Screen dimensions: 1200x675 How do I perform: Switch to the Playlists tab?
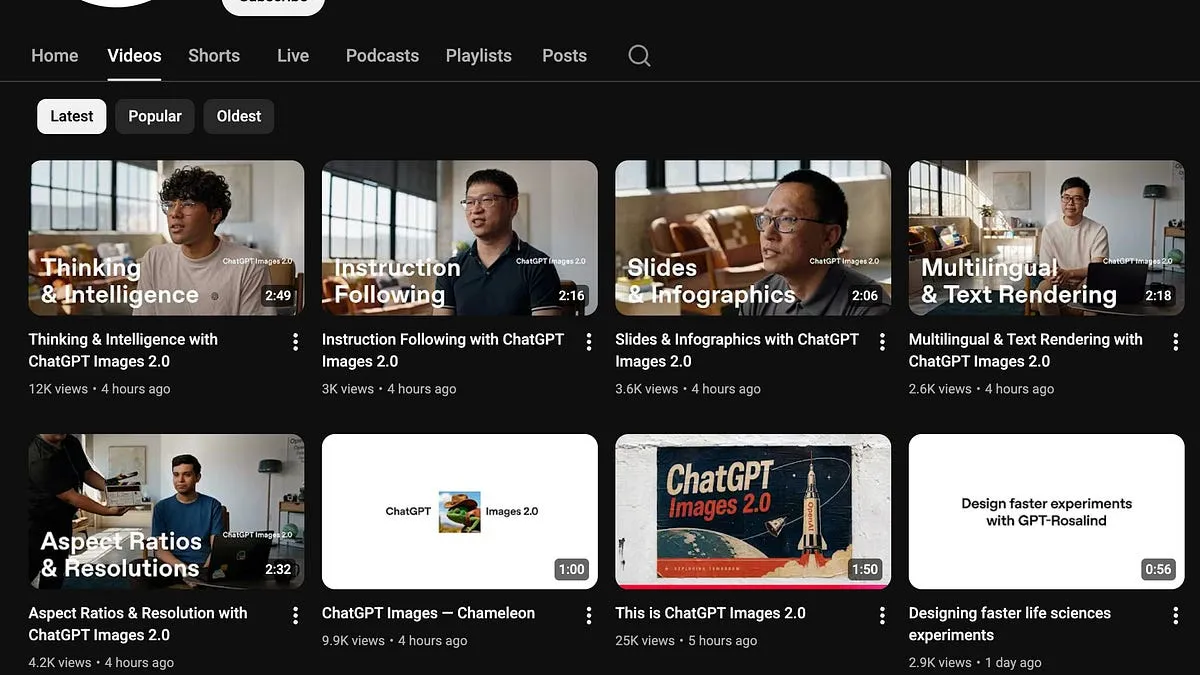point(479,56)
